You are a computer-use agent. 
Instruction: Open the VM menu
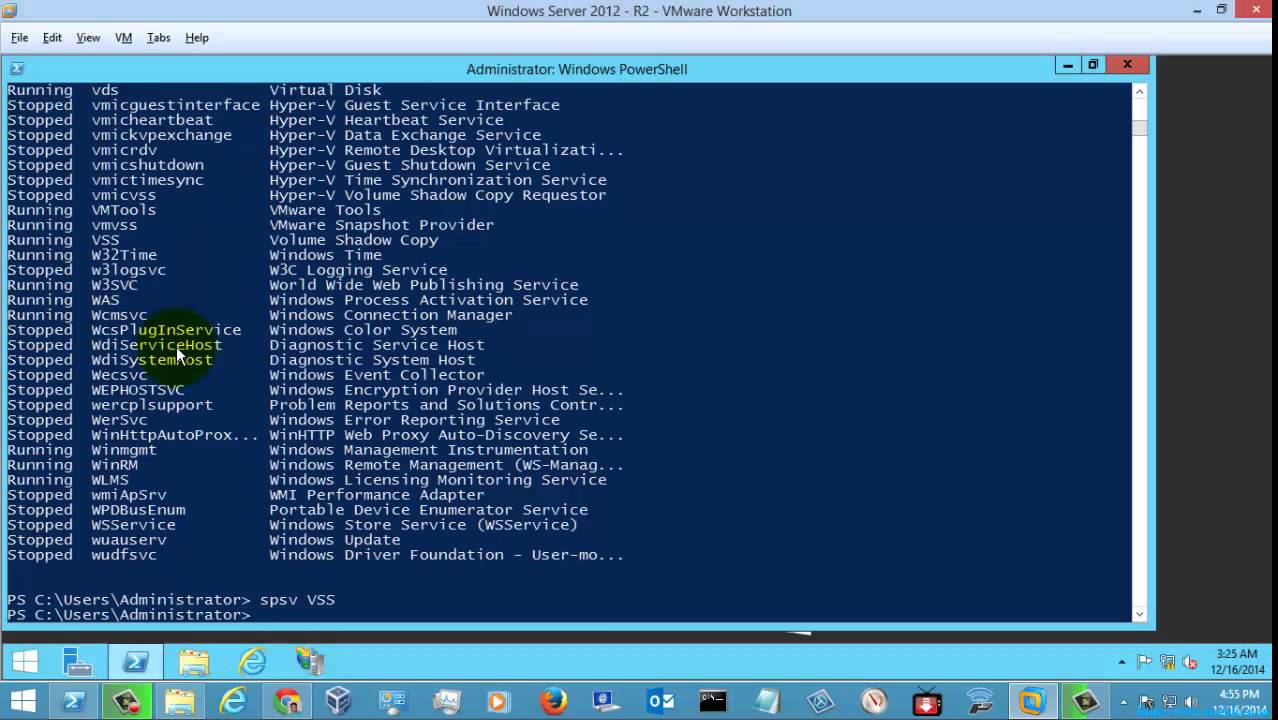tap(123, 37)
